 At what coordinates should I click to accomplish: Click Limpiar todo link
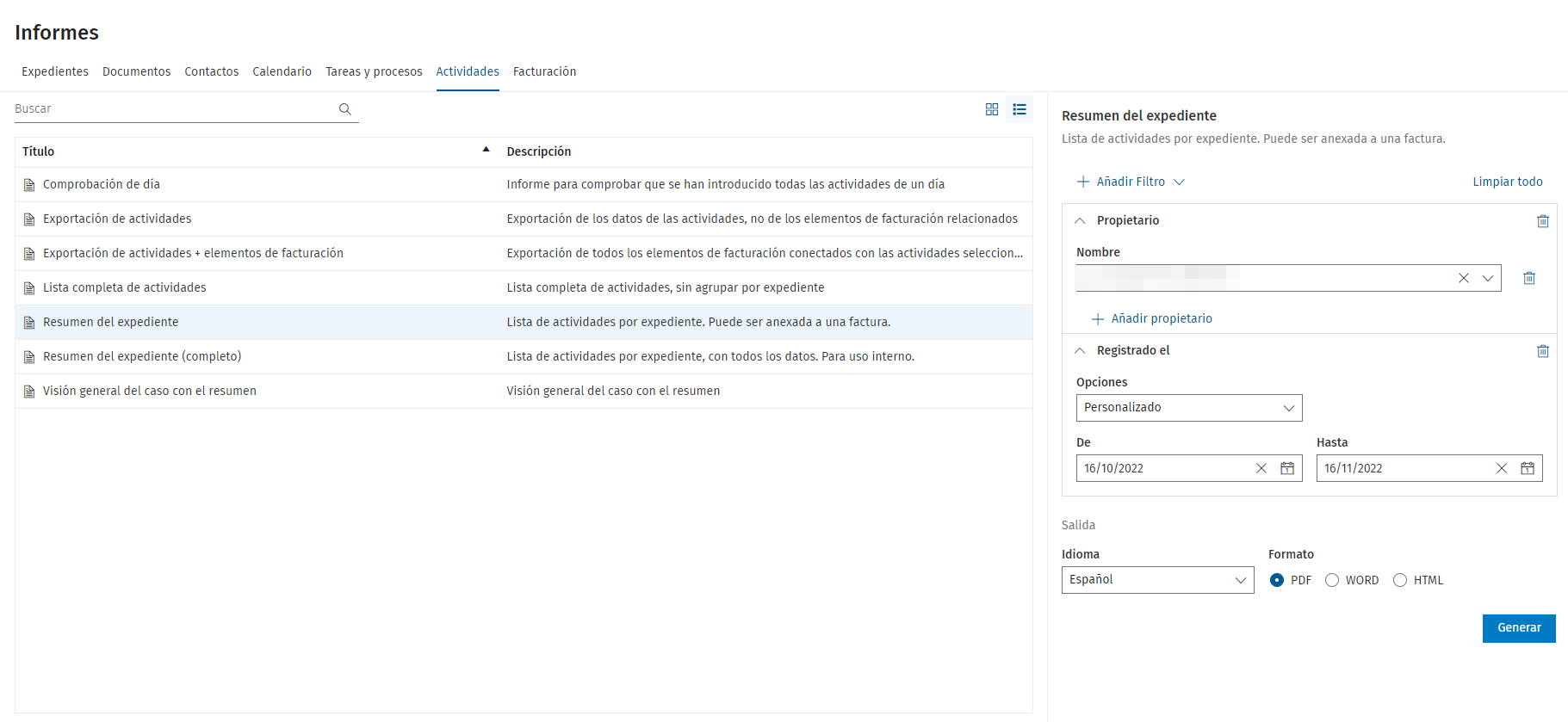pyautogui.click(x=1507, y=182)
